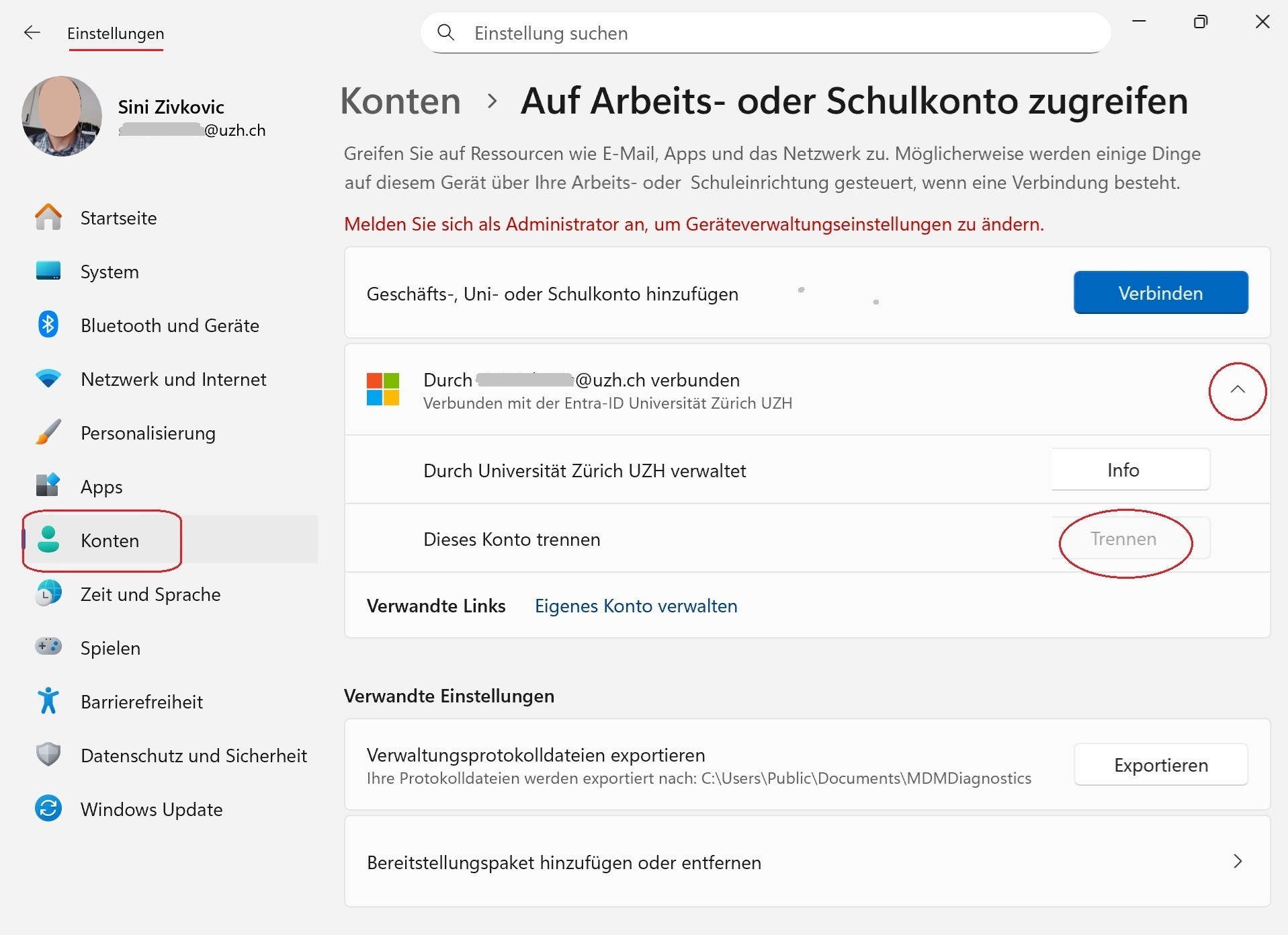Collapse the connected uzh.ch account section
This screenshot has width=1288, height=935.
point(1237,391)
